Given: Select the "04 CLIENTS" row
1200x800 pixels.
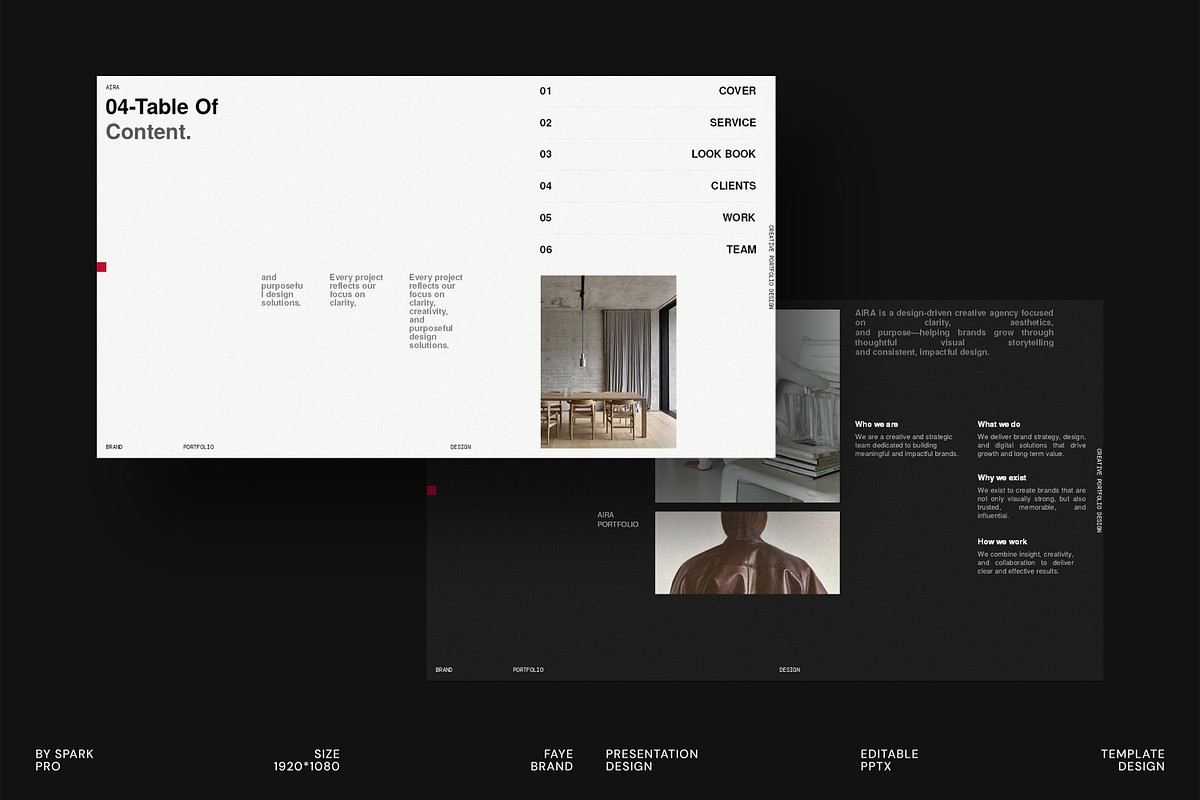Looking at the screenshot, I should (x=648, y=186).
